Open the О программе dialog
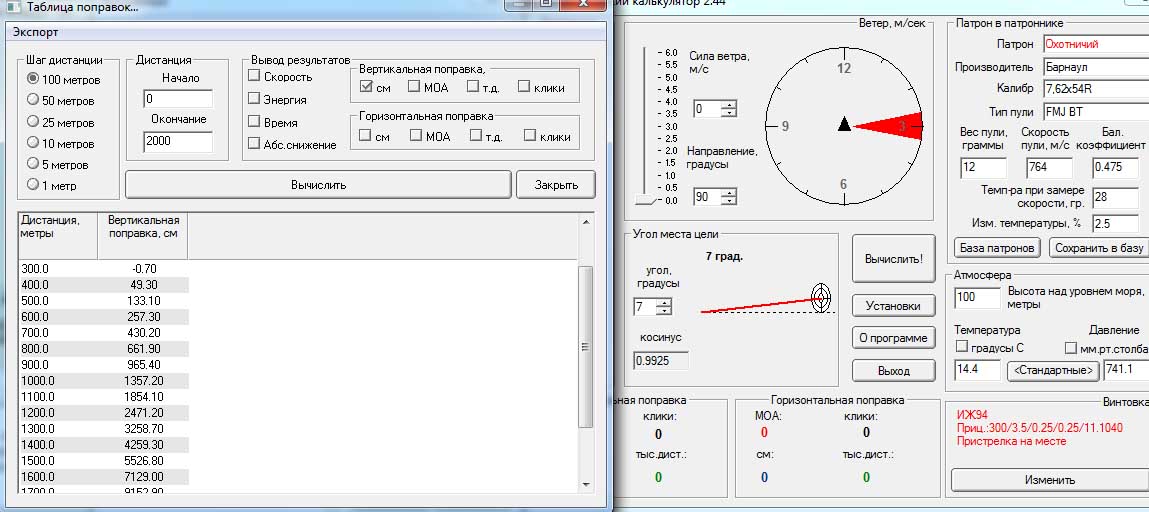This screenshot has width=1149, height=512. pyautogui.click(x=892, y=338)
